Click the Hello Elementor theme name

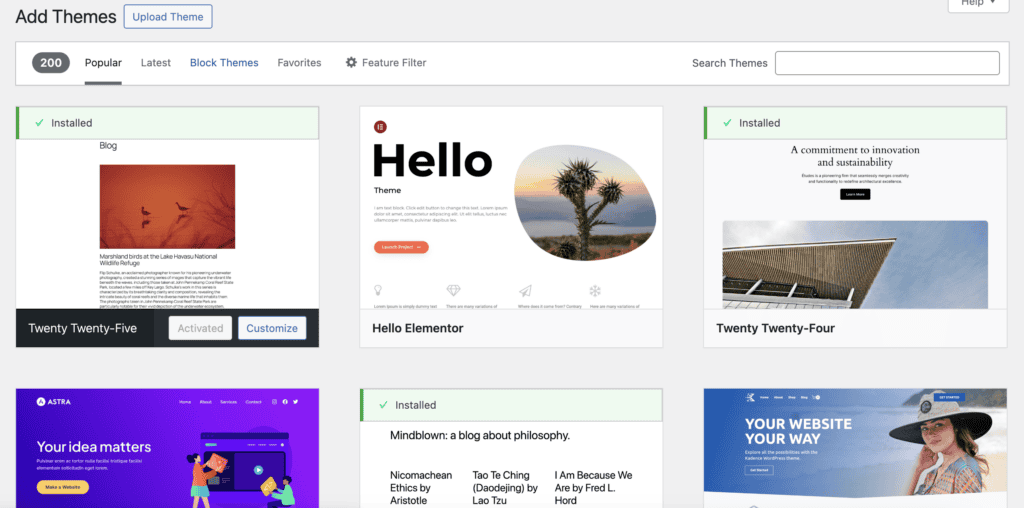pyautogui.click(x=418, y=328)
